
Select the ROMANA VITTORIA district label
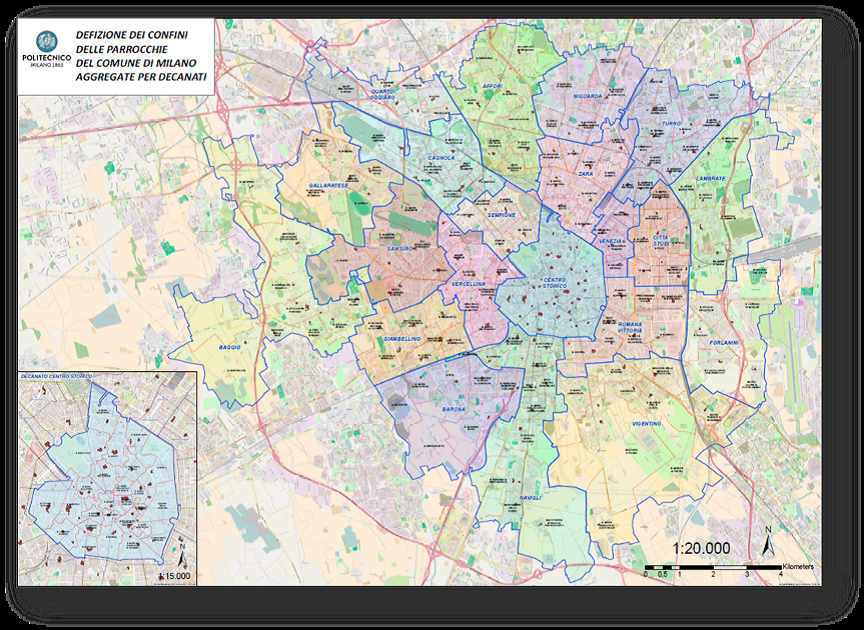click(x=630, y=327)
